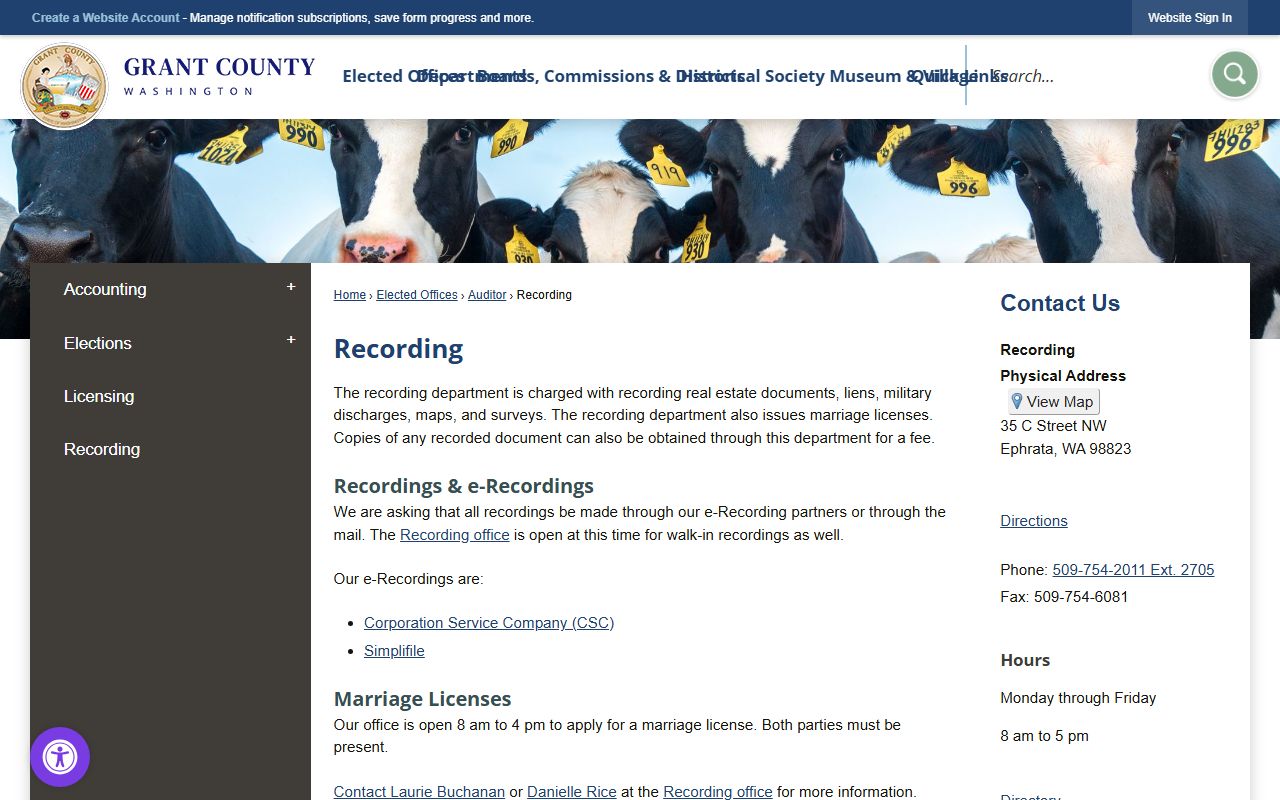Click the Grant County seal logo

click(x=64, y=86)
